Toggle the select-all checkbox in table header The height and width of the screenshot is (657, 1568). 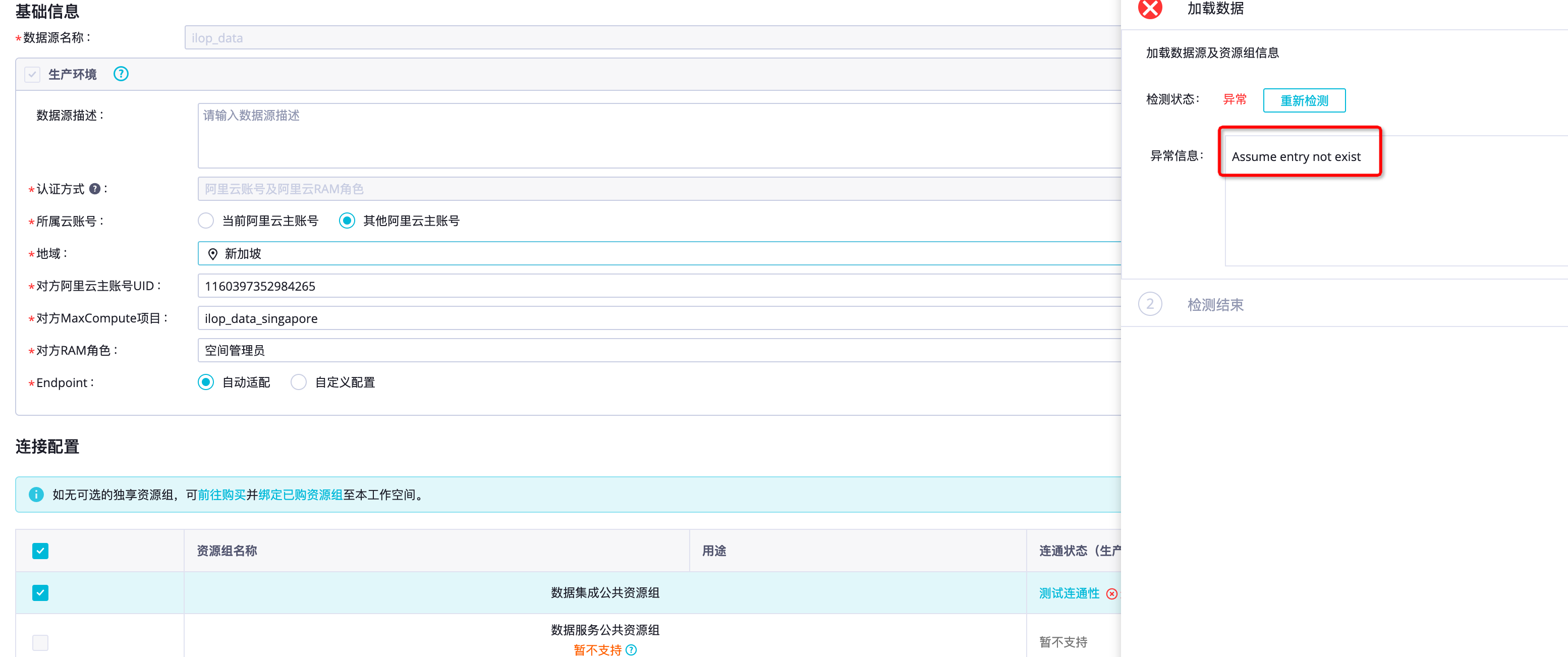40,551
